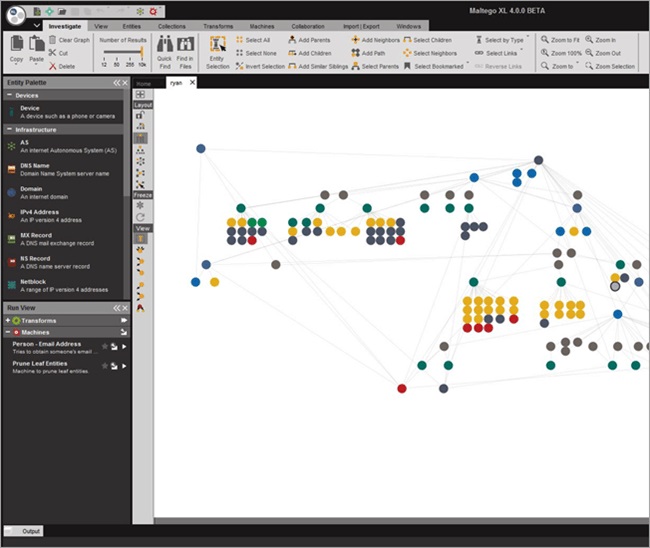Click the Quick Find binoculars icon
This screenshot has height=548, width=650.
coord(165,44)
